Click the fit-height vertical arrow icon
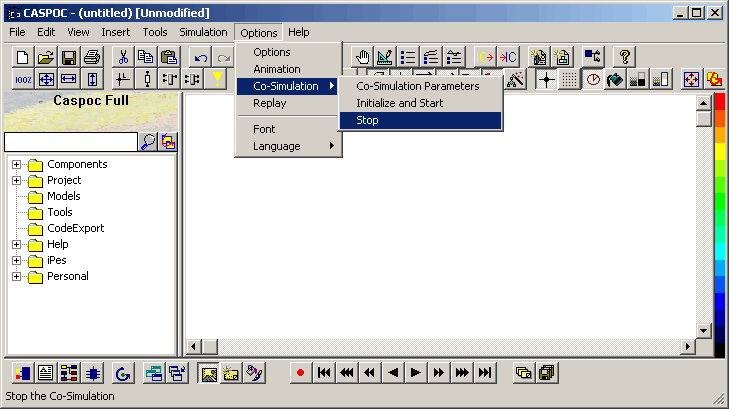This screenshot has width=729, height=409. (92, 79)
